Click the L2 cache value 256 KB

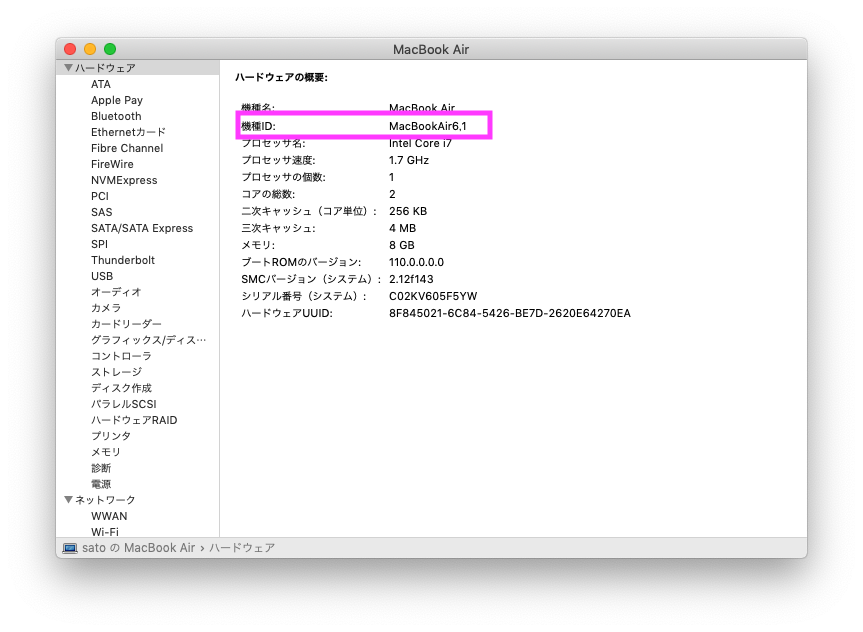[408, 211]
